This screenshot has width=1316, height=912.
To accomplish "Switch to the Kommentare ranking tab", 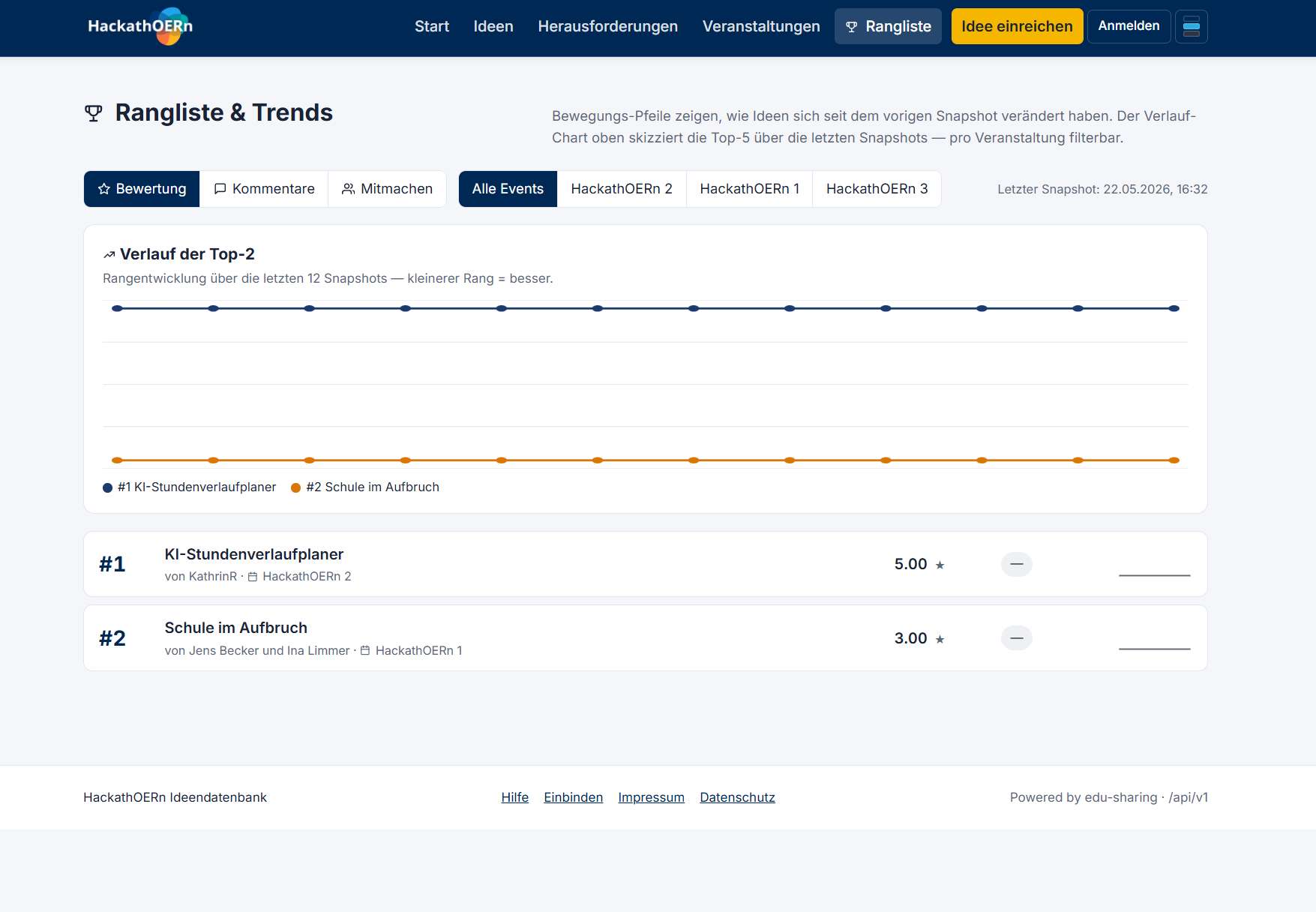I will point(264,189).
